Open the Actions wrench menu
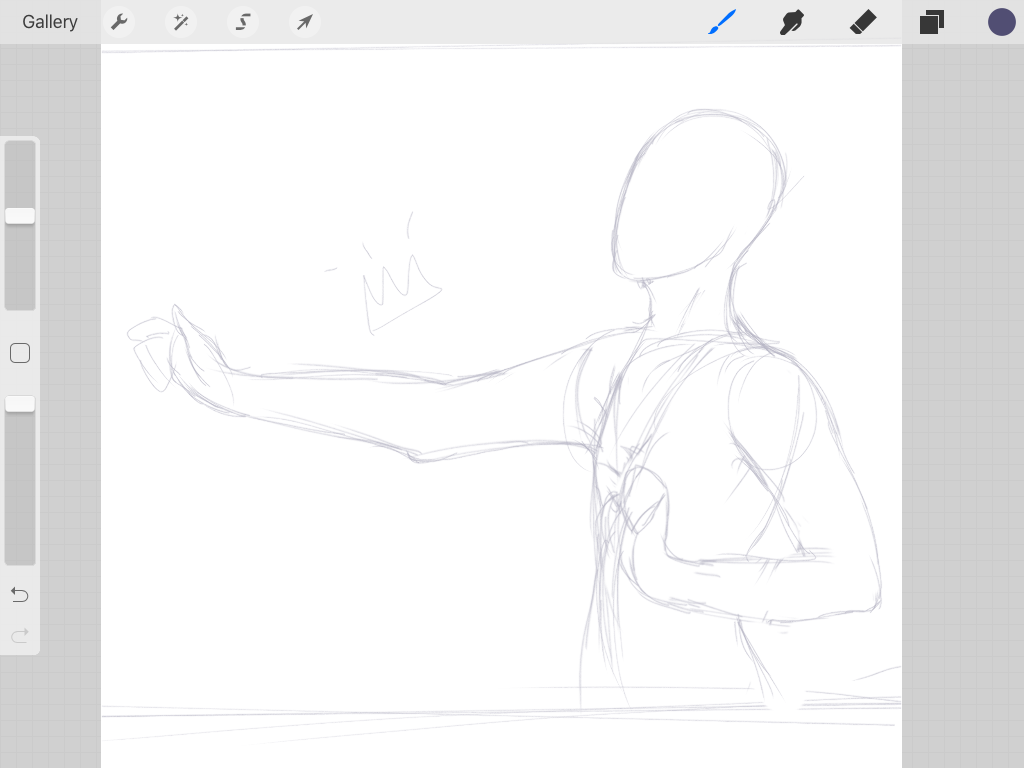The width and height of the screenshot is (1024, 768). tap(119, 22)
